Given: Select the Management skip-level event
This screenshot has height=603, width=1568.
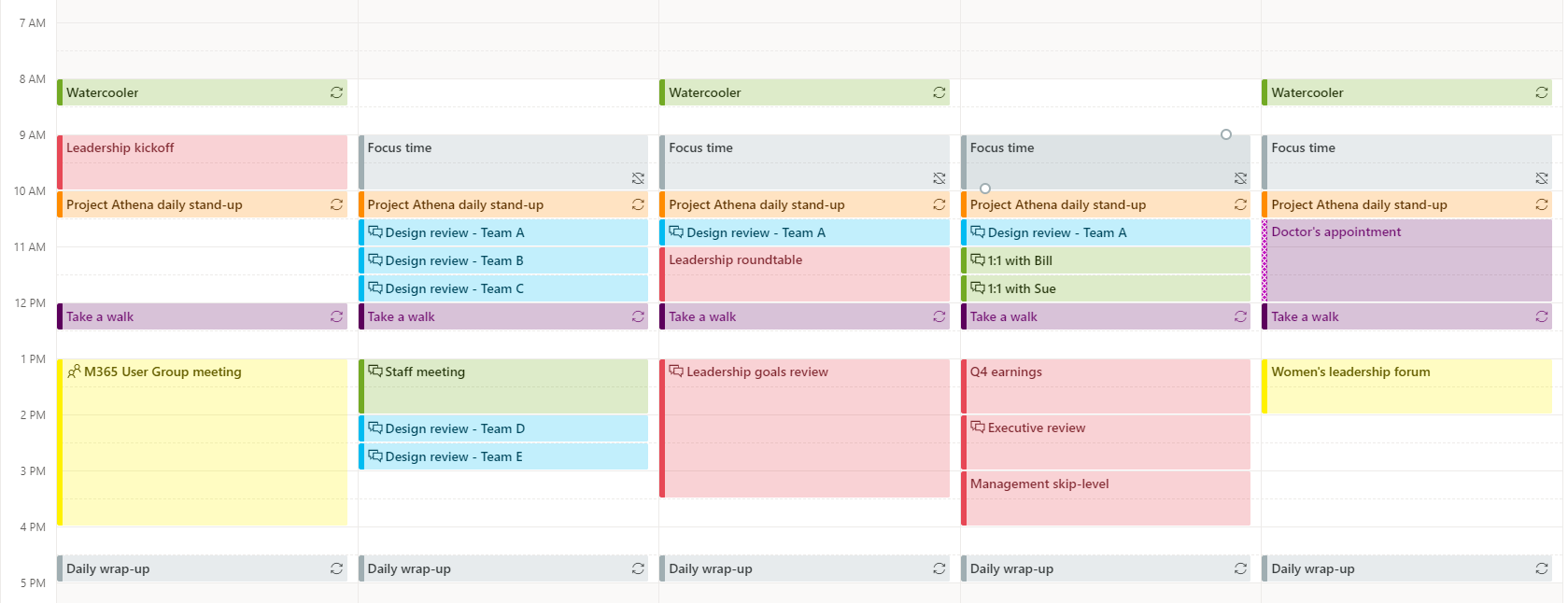Looking at the screenshot, I should click(x=1106, y=499).
